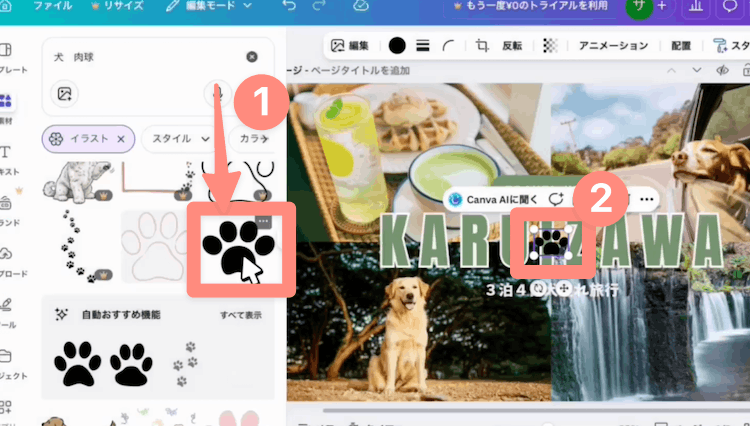Viewport: 750px width, 426px height.
Task: Open the リサイズ menu
Action: [117, 6]
